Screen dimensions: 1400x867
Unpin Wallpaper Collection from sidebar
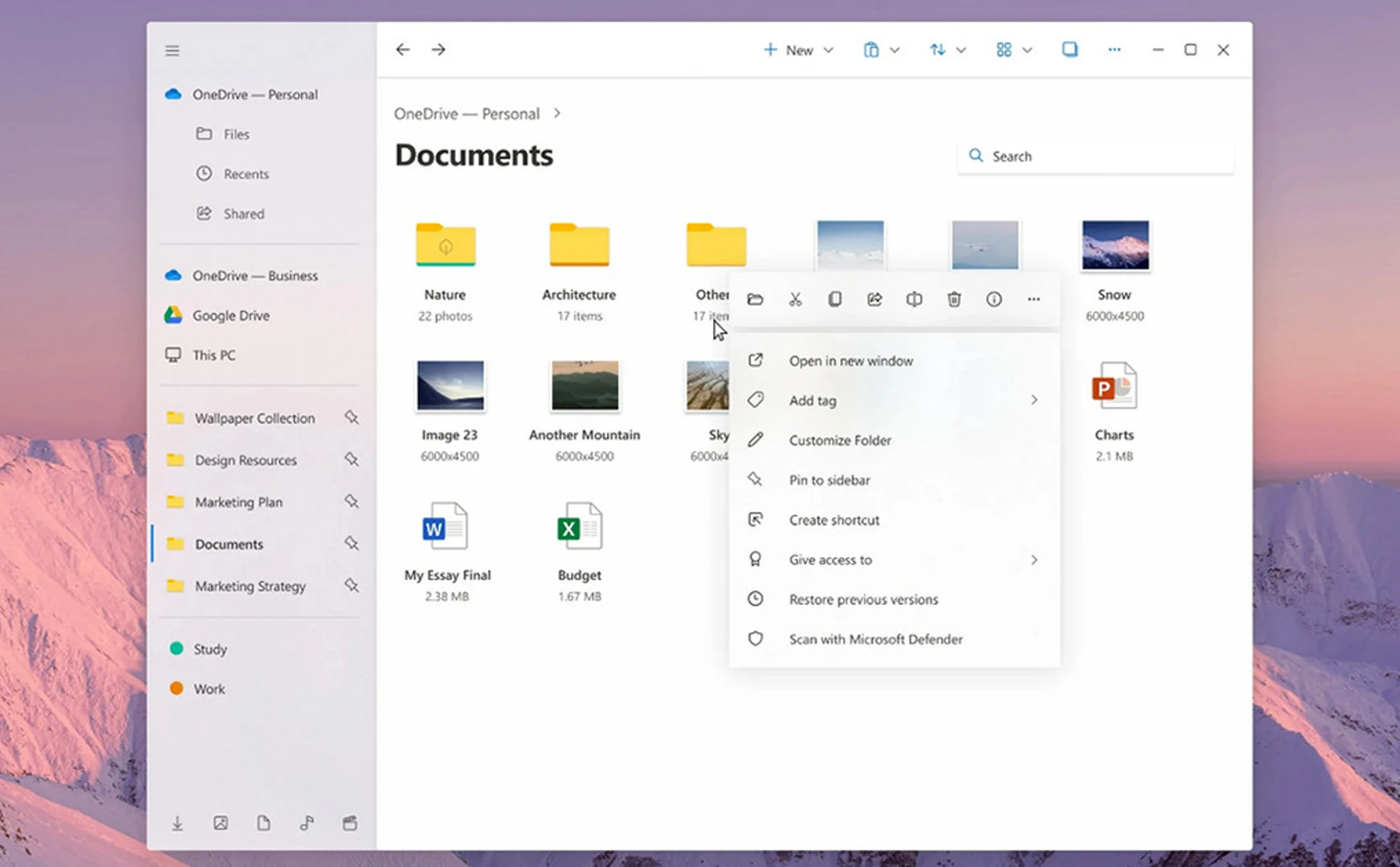(x=351, y=417)
